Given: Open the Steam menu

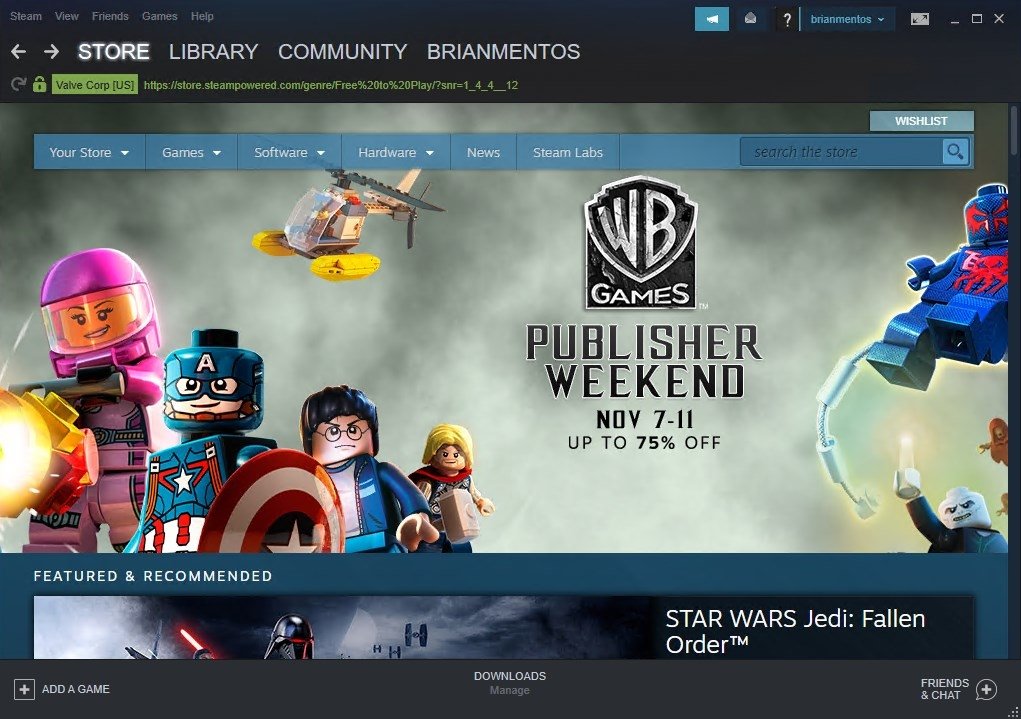Looking at the screenshot, I should coord(26,16).
